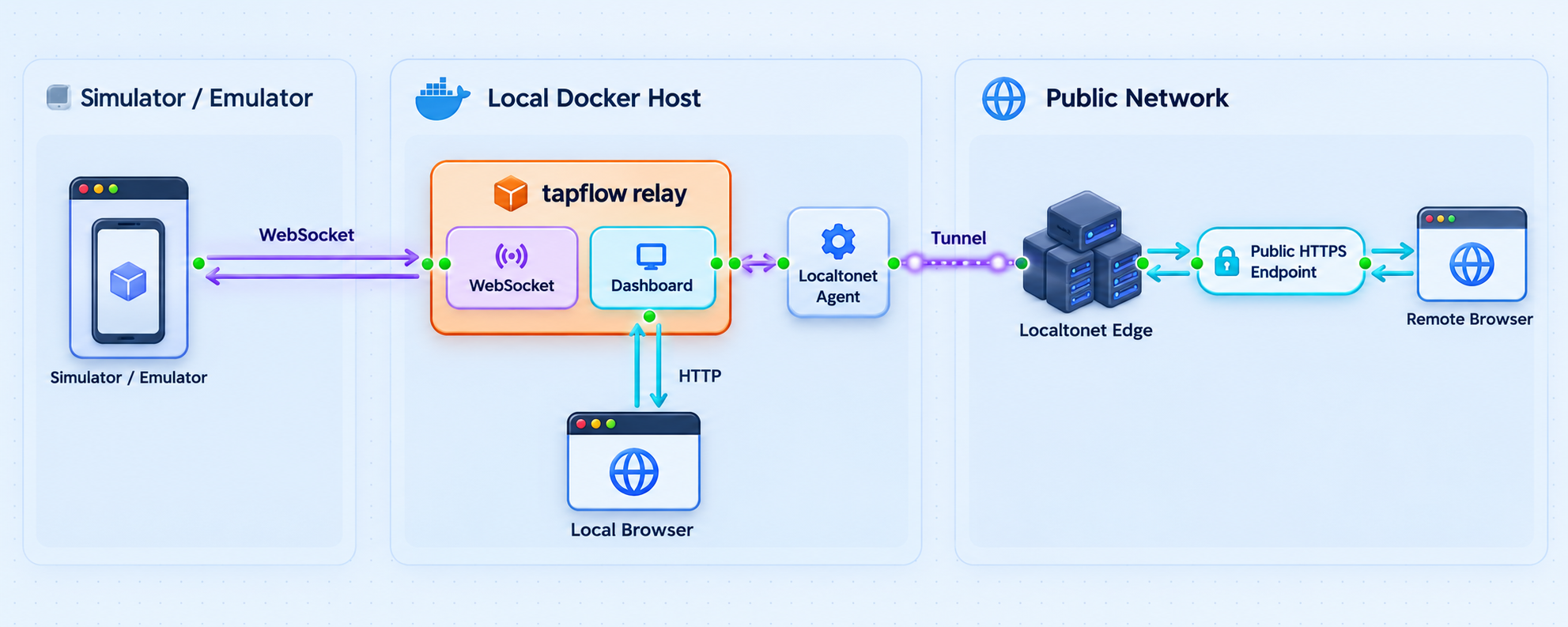Image resolution: width=1568 pixels, height=627 pixels.
Task: Click the globe icon in Local Browser window
Action: [x=633, y=472]
